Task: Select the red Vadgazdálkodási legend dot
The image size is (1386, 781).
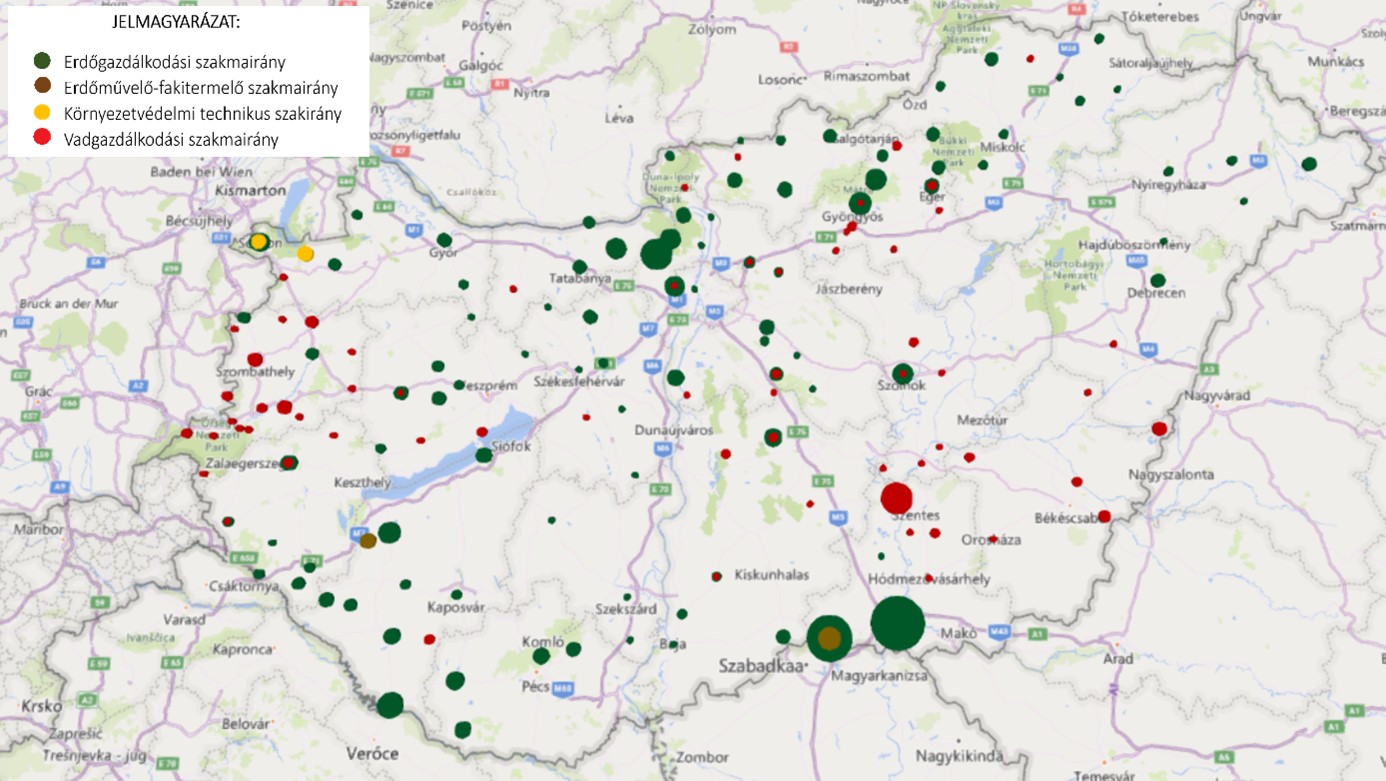Action: click(x=42, y=139)
